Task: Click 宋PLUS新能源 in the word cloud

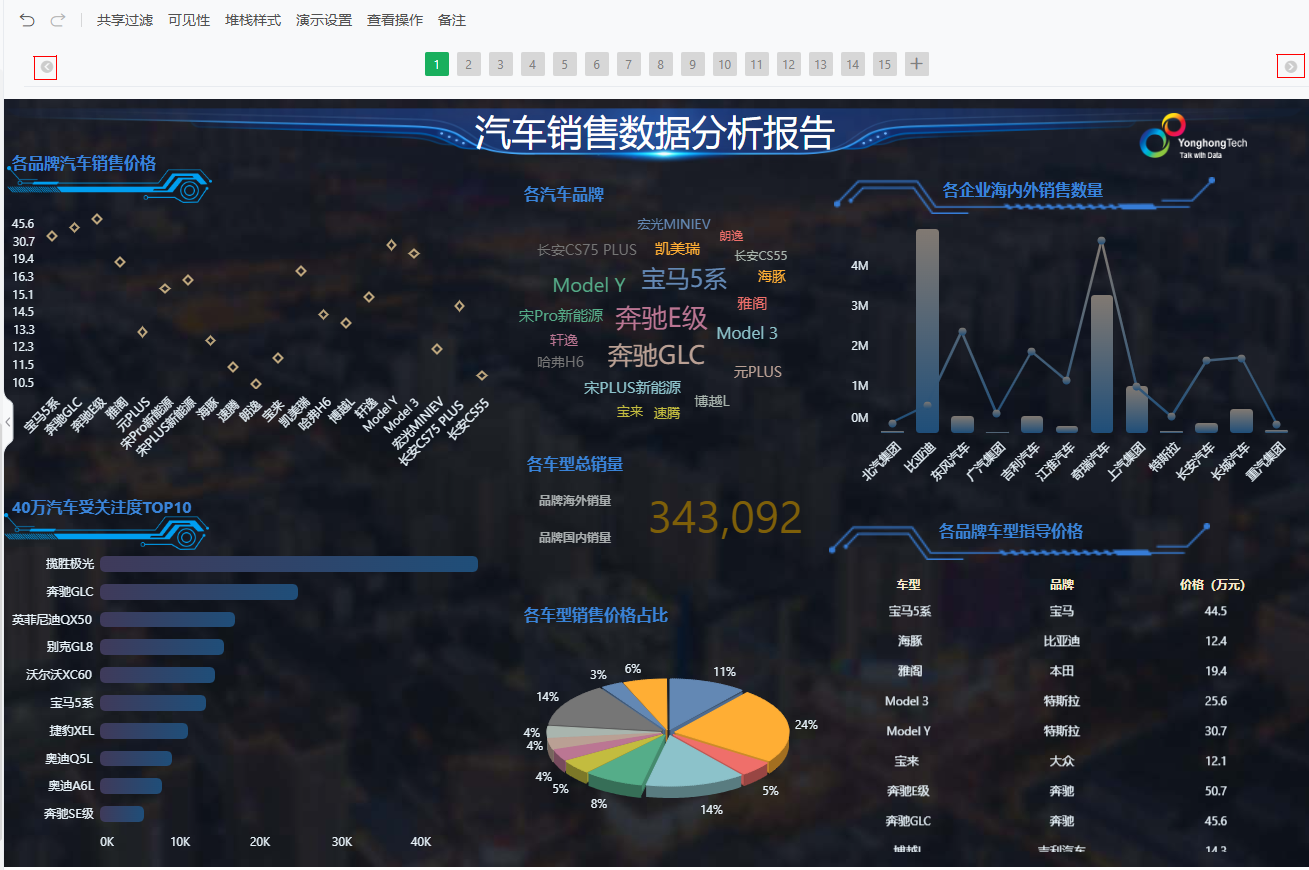Action: point(632,387)
